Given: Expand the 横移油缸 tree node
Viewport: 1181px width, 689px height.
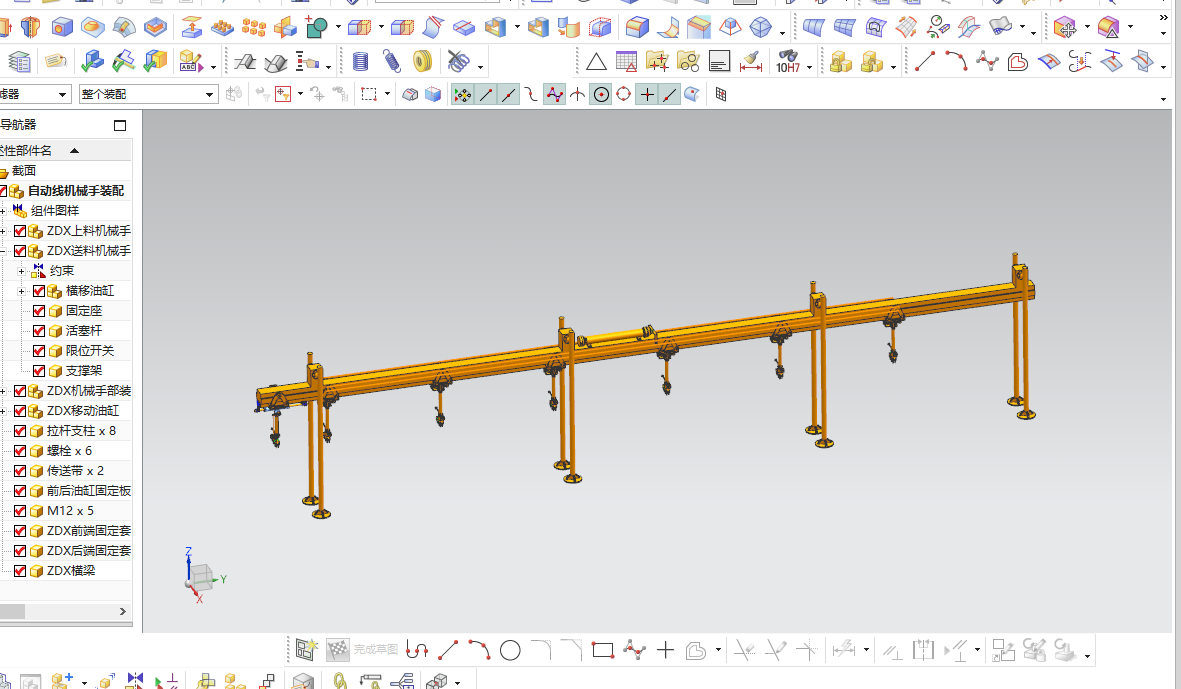Looking at the screenshot, I should (x=21, y=291).
